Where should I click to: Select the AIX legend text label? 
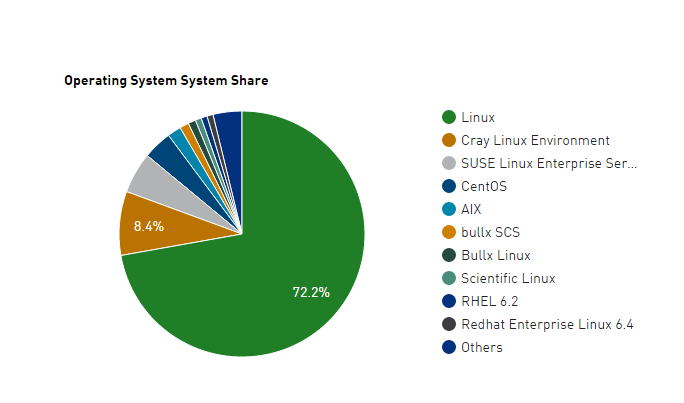tap(471, 210)
